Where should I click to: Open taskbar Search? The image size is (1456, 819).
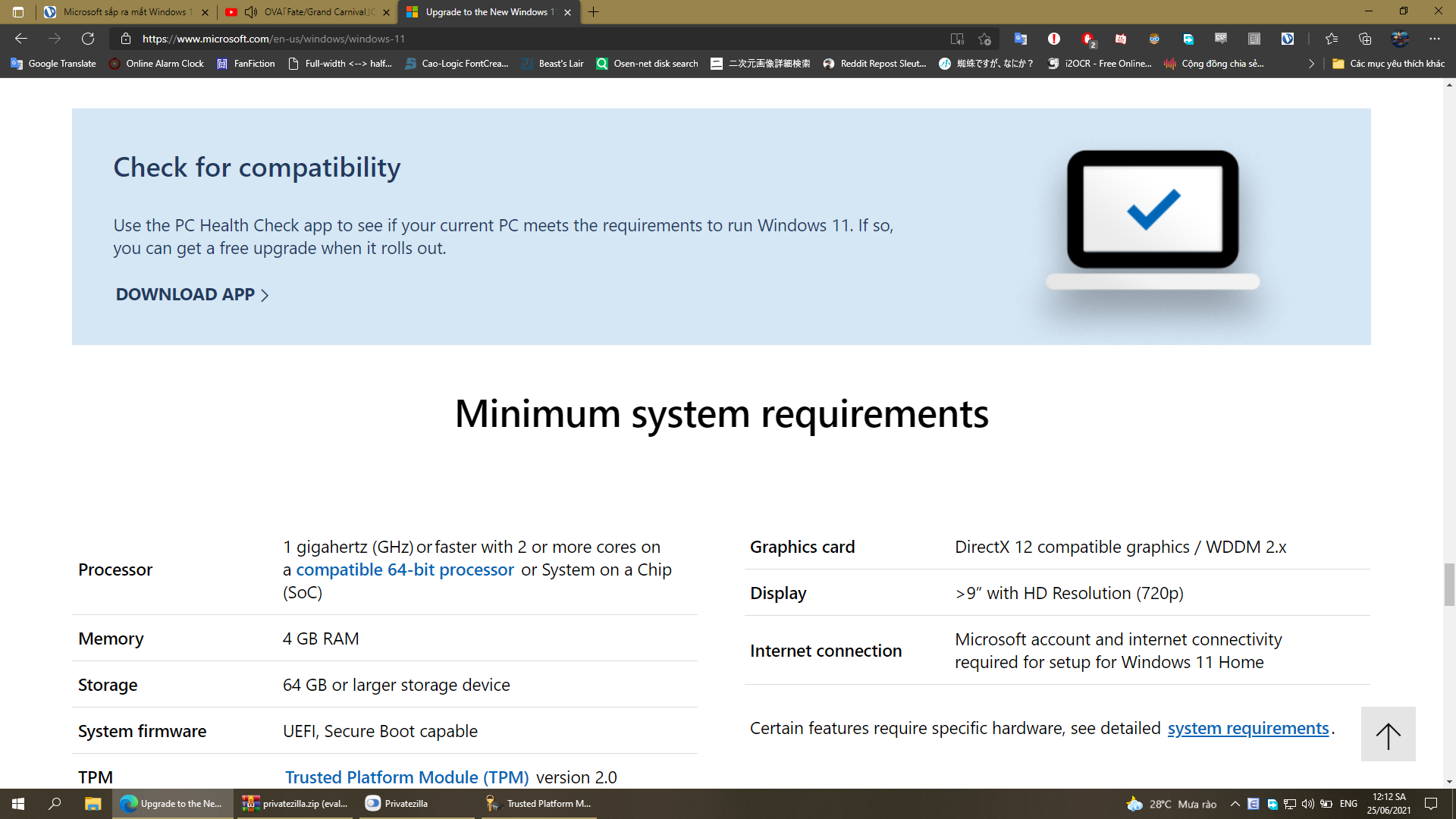point(55,804)
